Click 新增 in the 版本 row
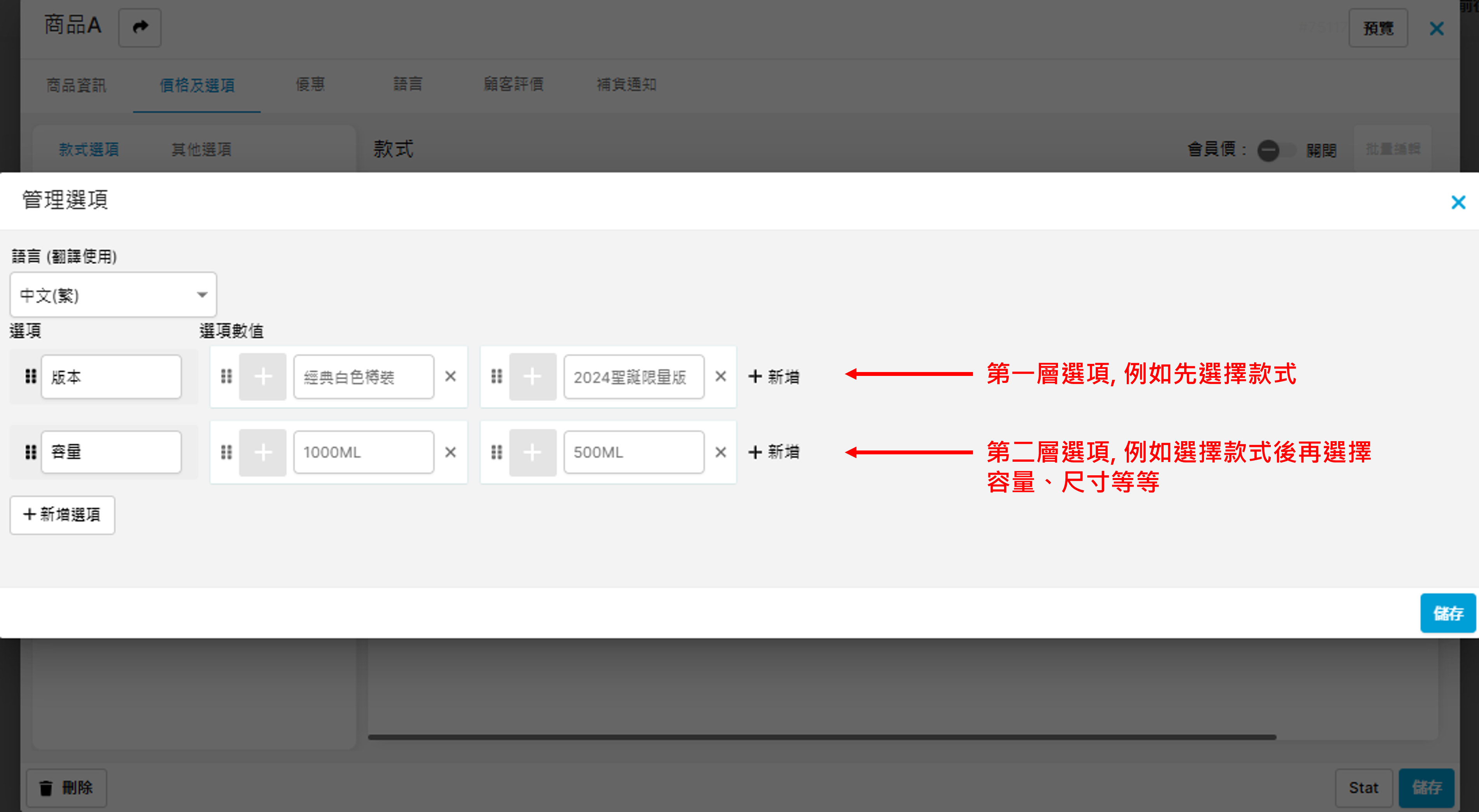Image resolution: width=1479 pixels, height=812 pixels. tap(773, 377)
